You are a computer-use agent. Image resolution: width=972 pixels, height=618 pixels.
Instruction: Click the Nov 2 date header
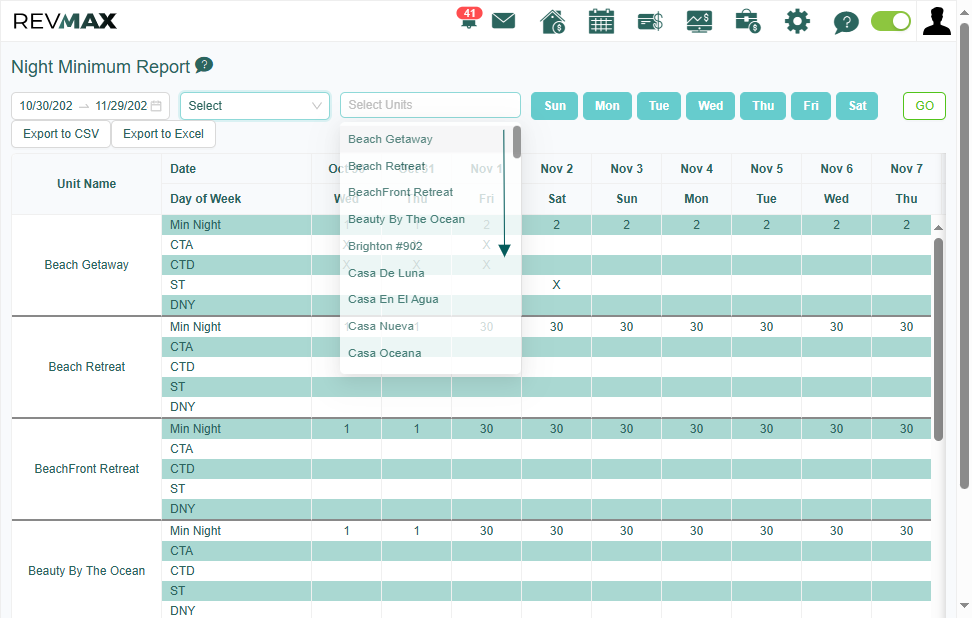click(x=557, y=169)
